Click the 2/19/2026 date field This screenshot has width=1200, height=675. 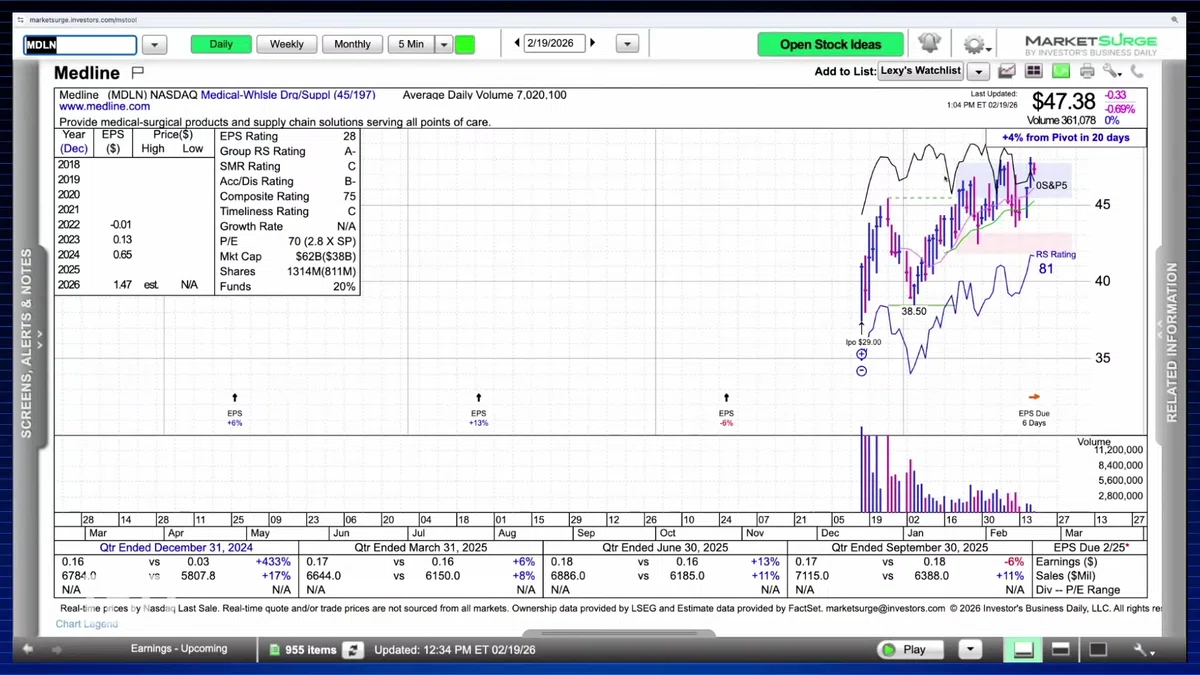(554, 43)
